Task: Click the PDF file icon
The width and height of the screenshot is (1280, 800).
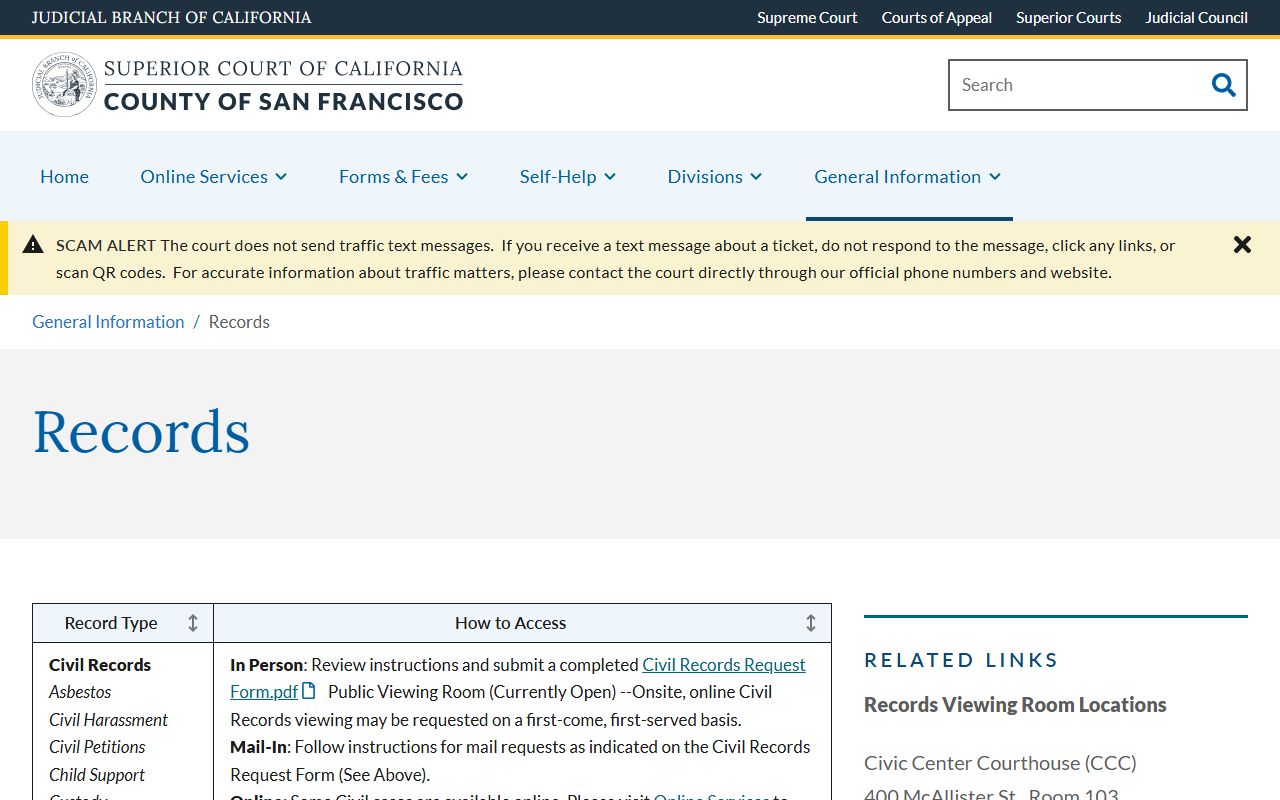Action: pos(309,691)
